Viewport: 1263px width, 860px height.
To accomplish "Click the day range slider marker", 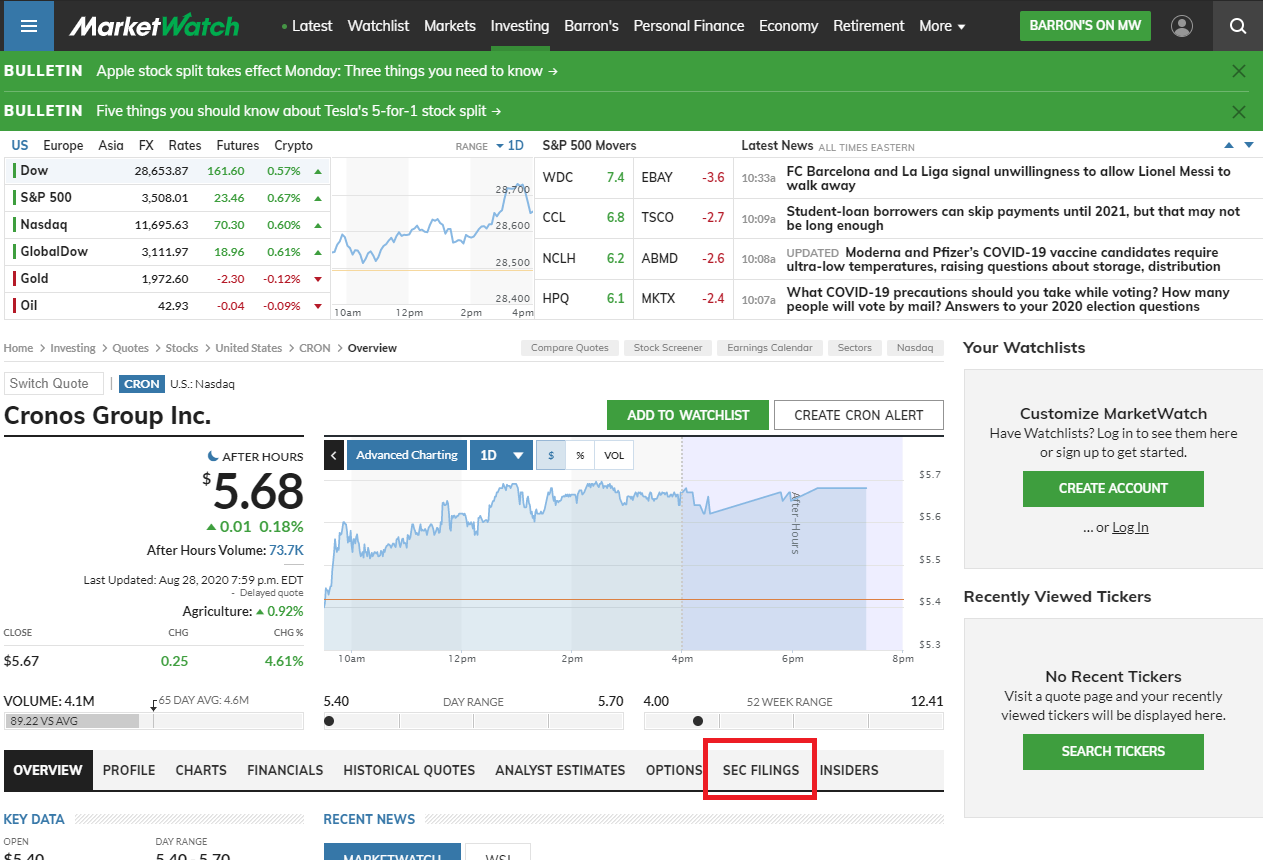I will (329, 721).
